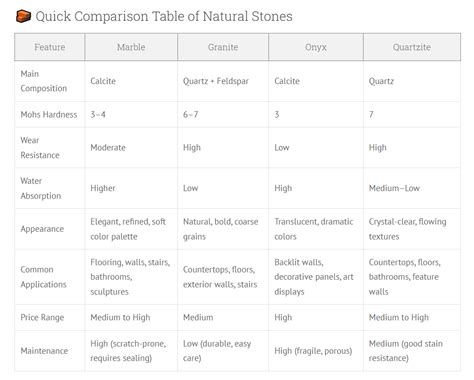This screenshot has height=380, width=474.
Task: Select the Quartzite column header
Action: click(412, 47)
